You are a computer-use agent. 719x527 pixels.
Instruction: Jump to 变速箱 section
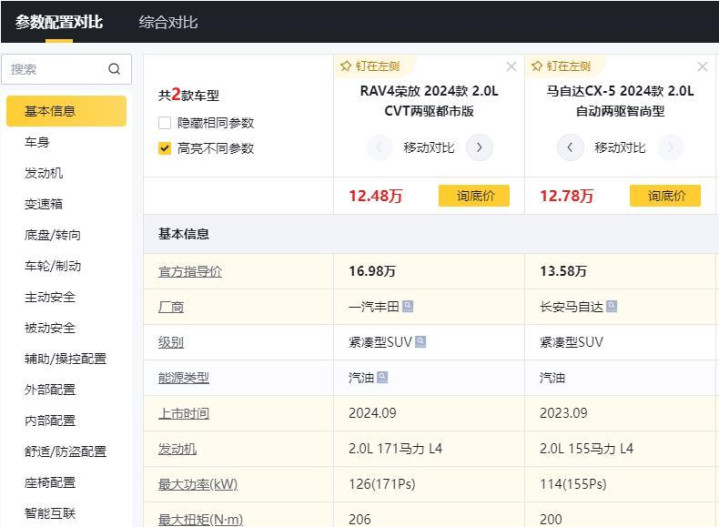(44, 204)
